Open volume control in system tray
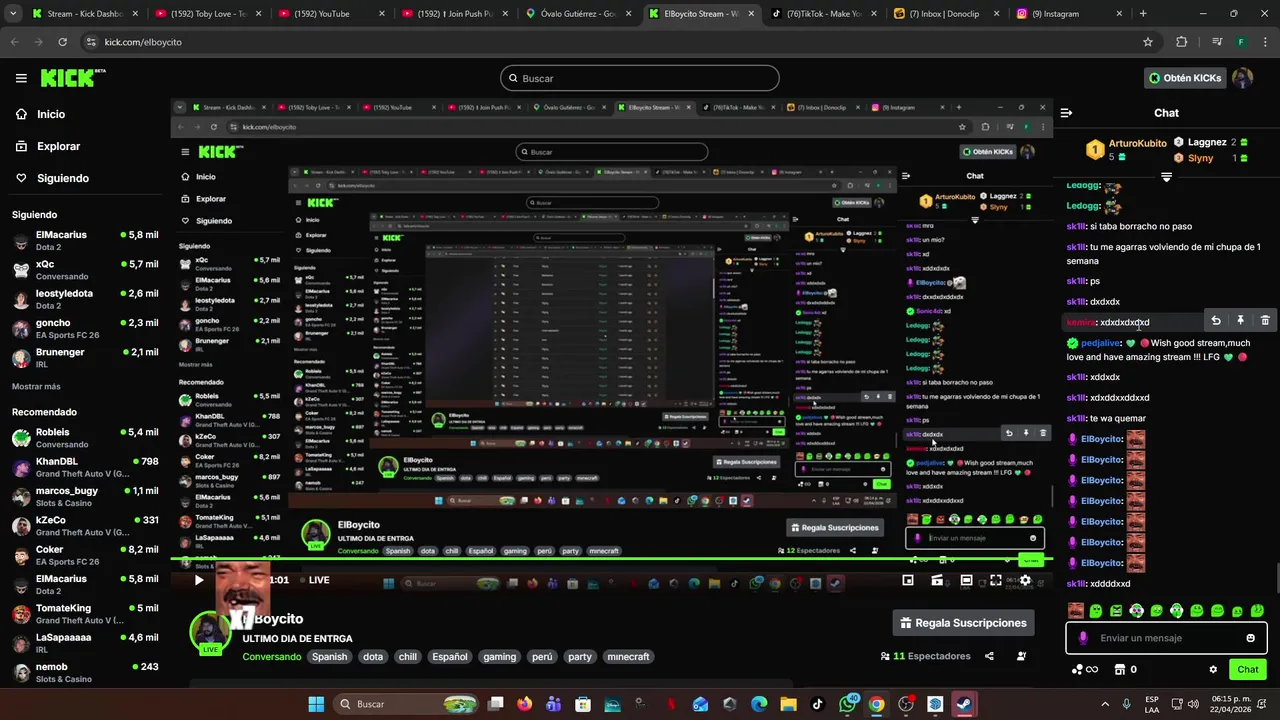This screenshot has width=1280, height=720. click(1192, 704)
